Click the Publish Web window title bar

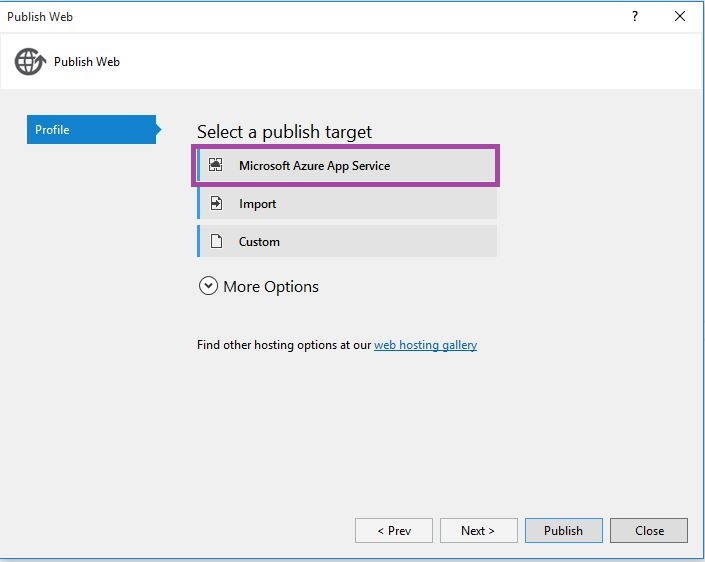pos(300,16)
